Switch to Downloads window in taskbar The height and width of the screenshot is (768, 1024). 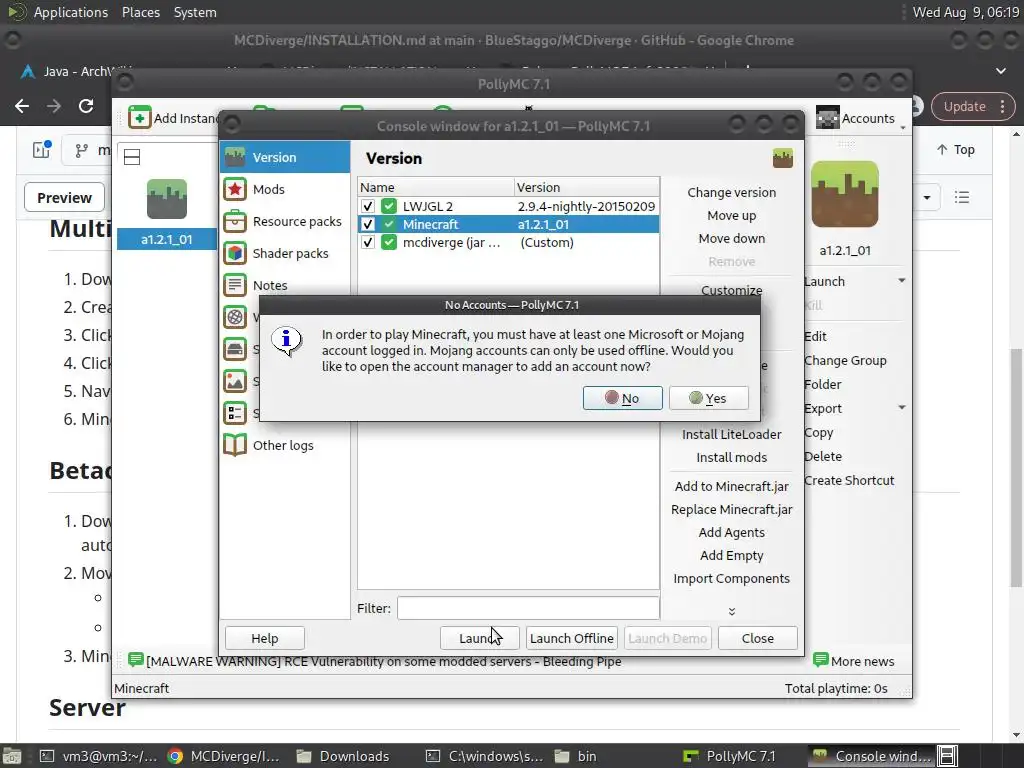point(344,756)
